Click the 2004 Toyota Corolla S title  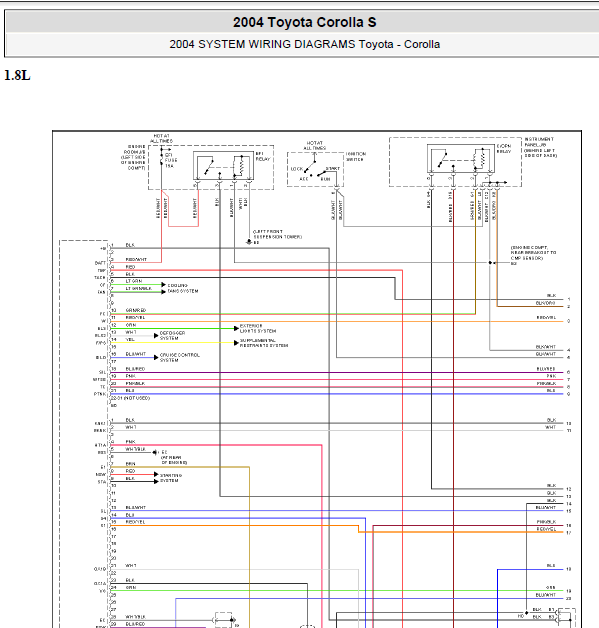(305, 22)
